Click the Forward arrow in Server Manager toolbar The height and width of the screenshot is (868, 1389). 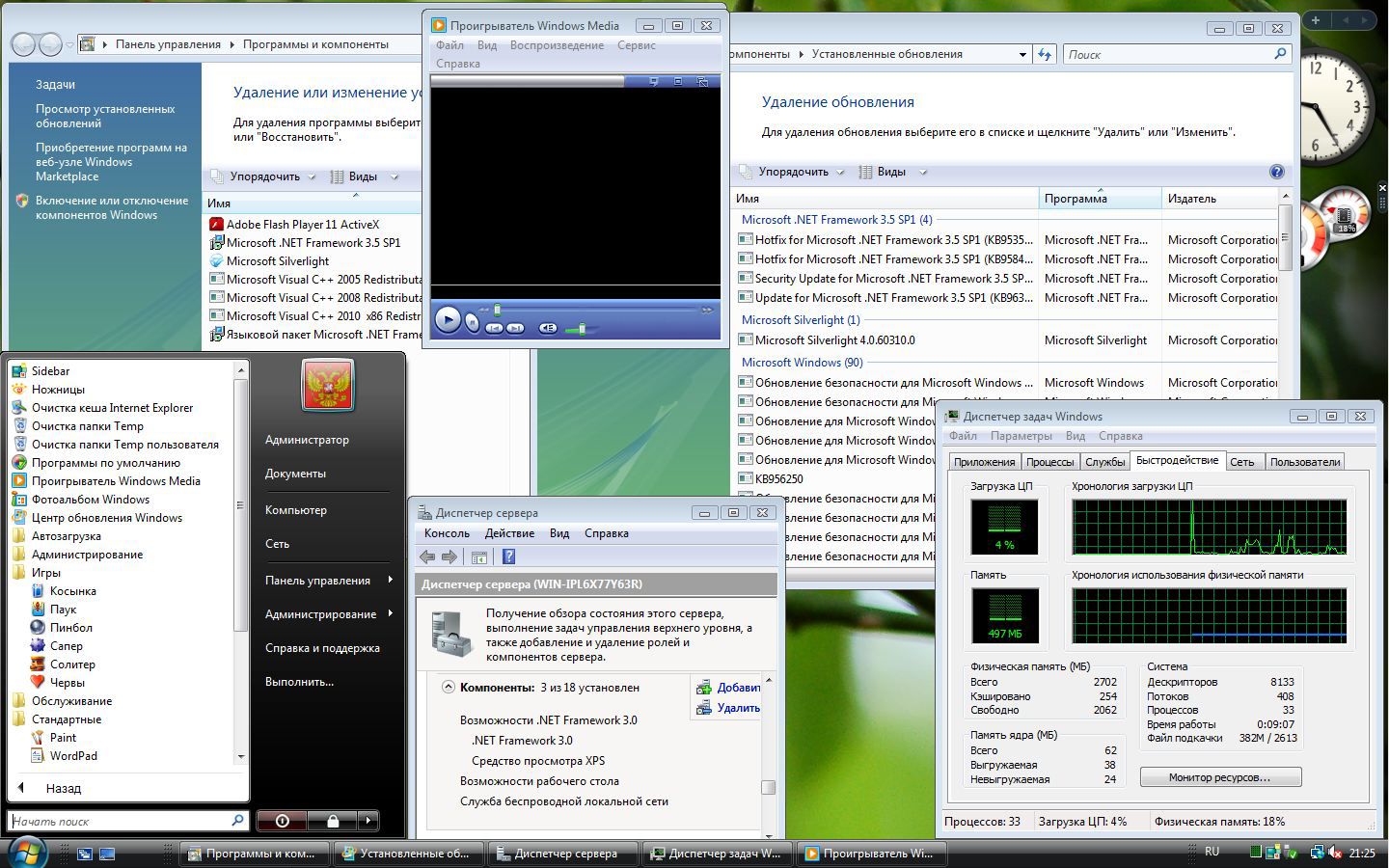pos(449,556)
